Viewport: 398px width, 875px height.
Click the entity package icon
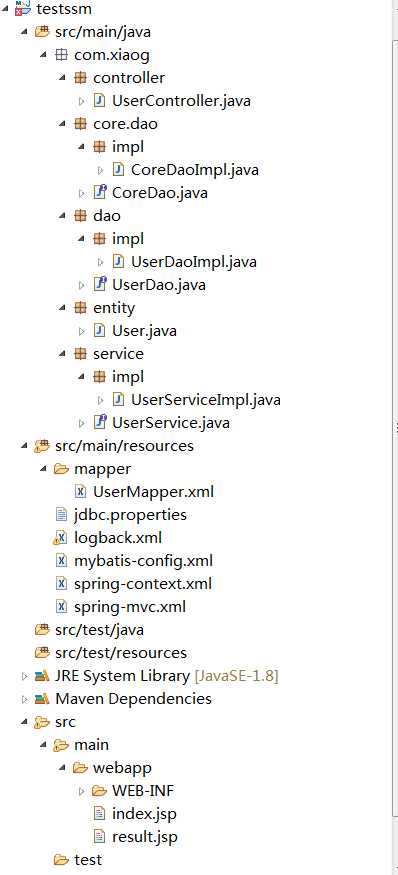(80, 307)
